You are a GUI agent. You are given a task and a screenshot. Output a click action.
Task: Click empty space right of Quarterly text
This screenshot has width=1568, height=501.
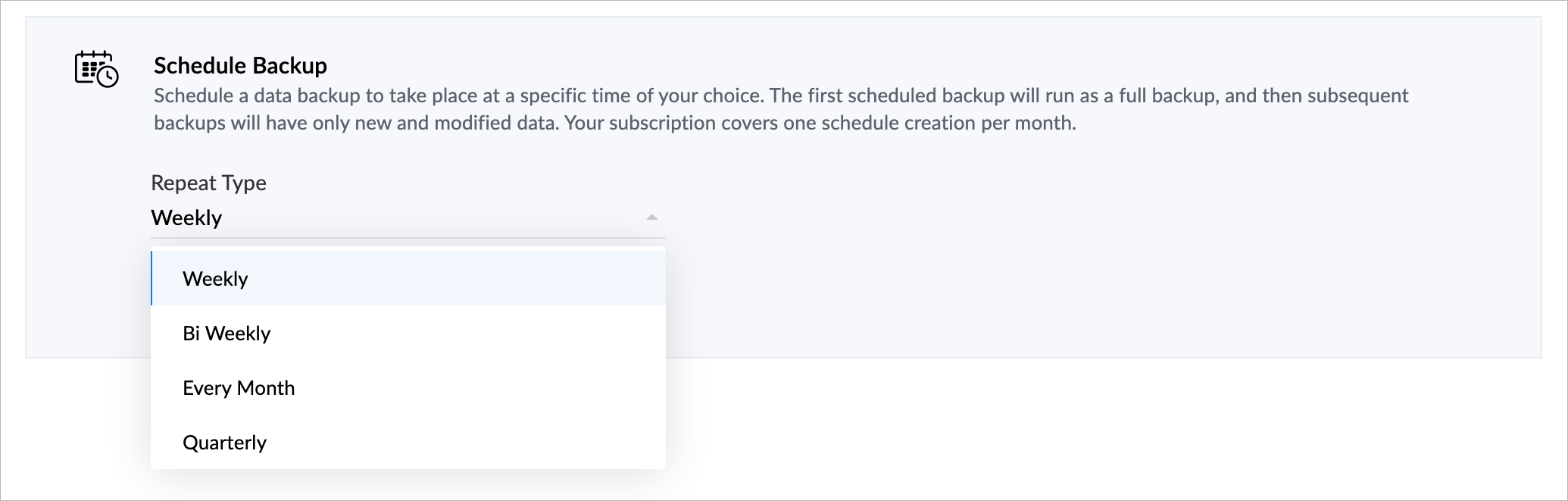[x=466, y=443]
